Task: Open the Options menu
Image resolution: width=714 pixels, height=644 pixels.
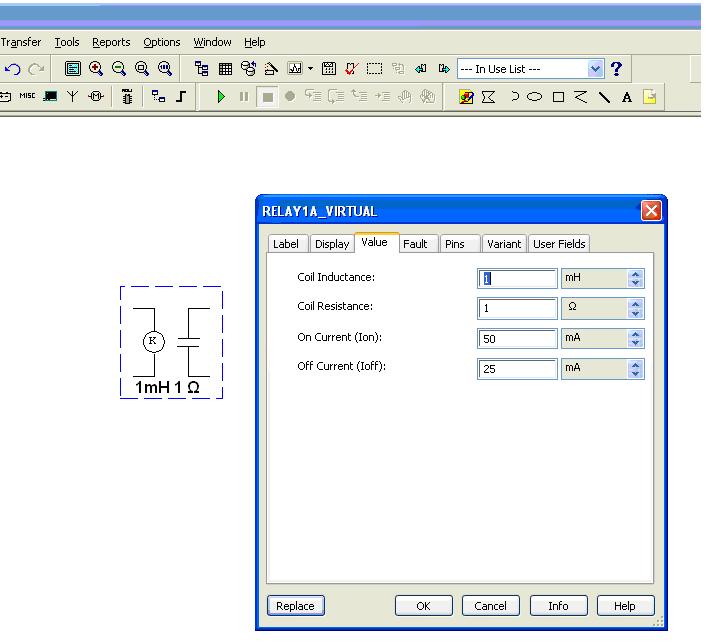Action: 162,42
